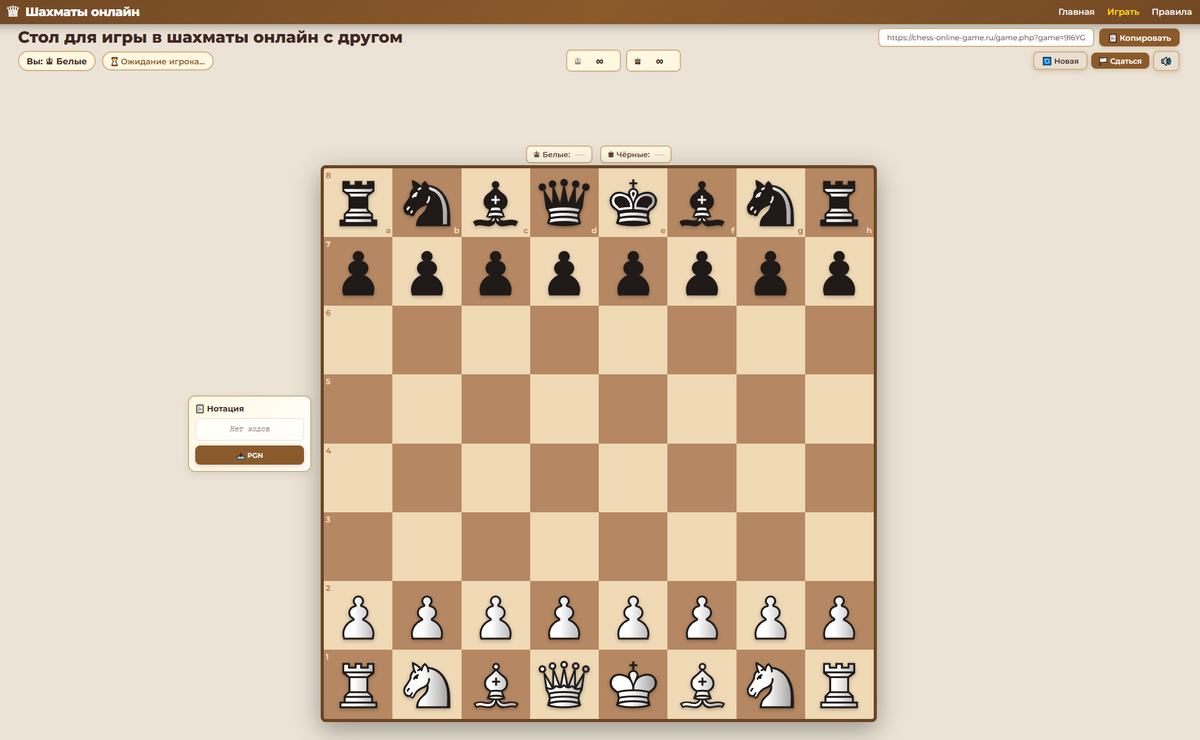Open the Правила menu item
Screen dimensions: 1200x740
point(1172,12)
